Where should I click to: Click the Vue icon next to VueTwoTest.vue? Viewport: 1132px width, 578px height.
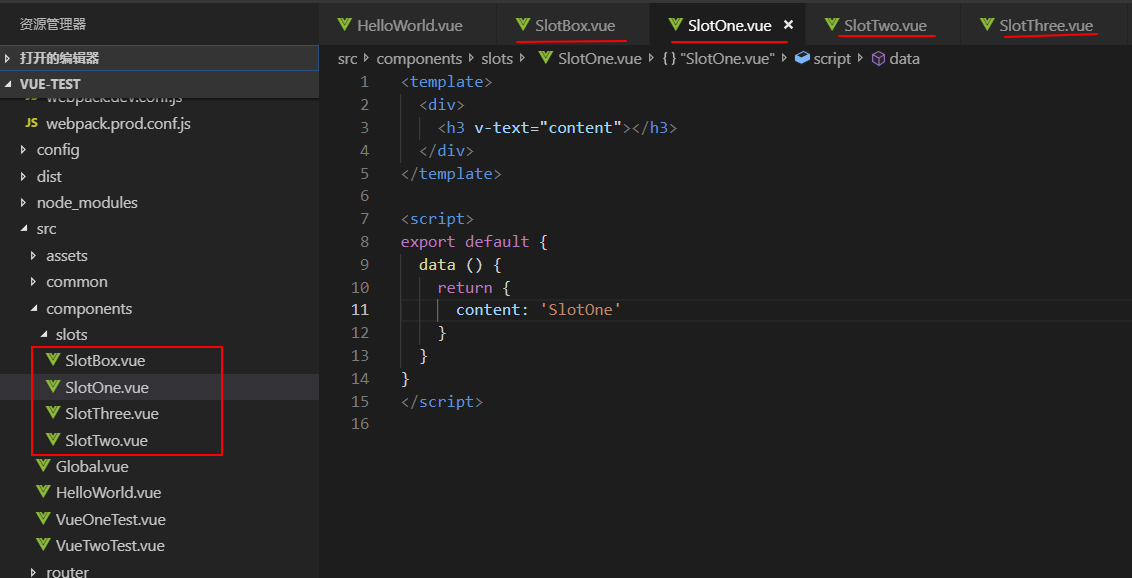(x=43, y=545)
